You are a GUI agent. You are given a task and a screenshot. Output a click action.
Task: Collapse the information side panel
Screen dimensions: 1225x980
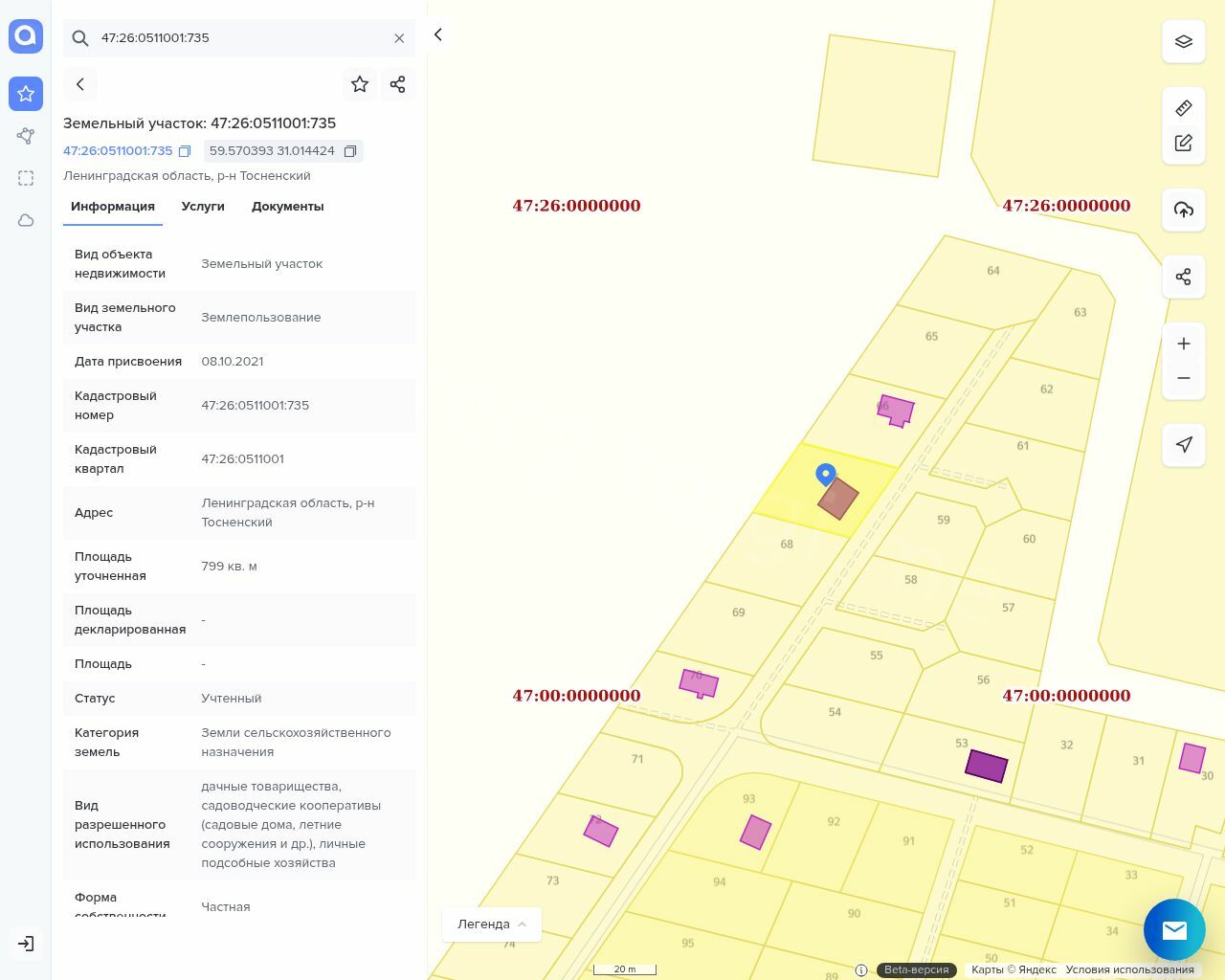[438, 35]
